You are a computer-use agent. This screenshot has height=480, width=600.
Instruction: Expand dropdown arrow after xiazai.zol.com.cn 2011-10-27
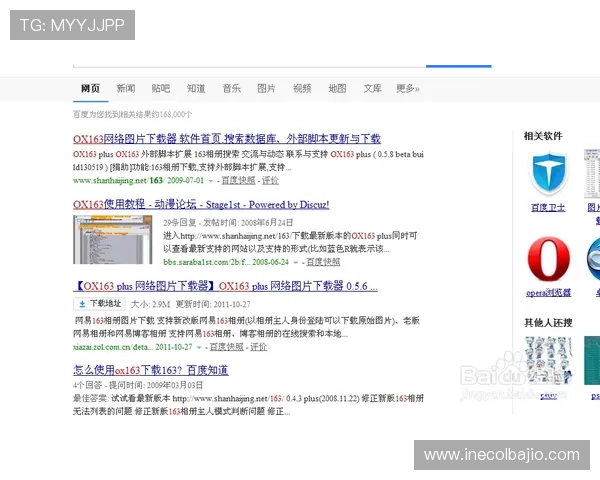click(x=199, y=348)
